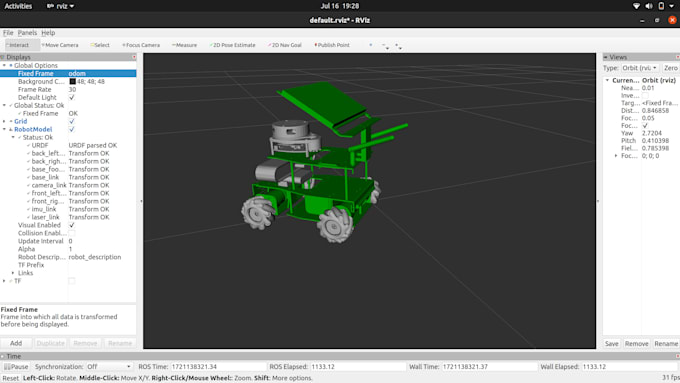
Task: Open the clock calendar showing Jul 16 19:28
Action: pos(340,6)
